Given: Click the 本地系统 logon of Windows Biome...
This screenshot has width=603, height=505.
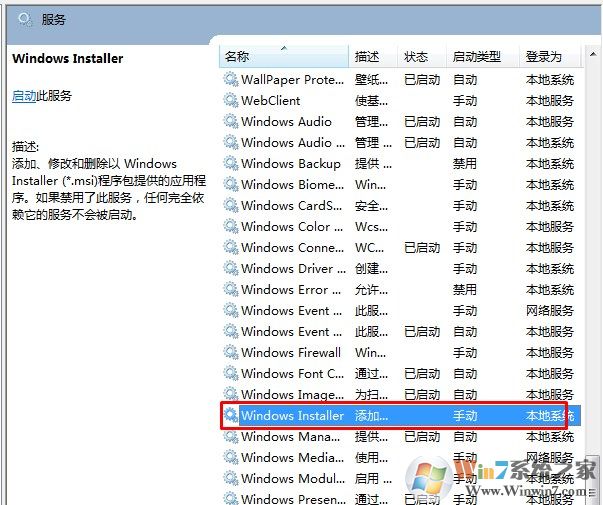Looking at the screenshot, I should [x=550, y=184].
